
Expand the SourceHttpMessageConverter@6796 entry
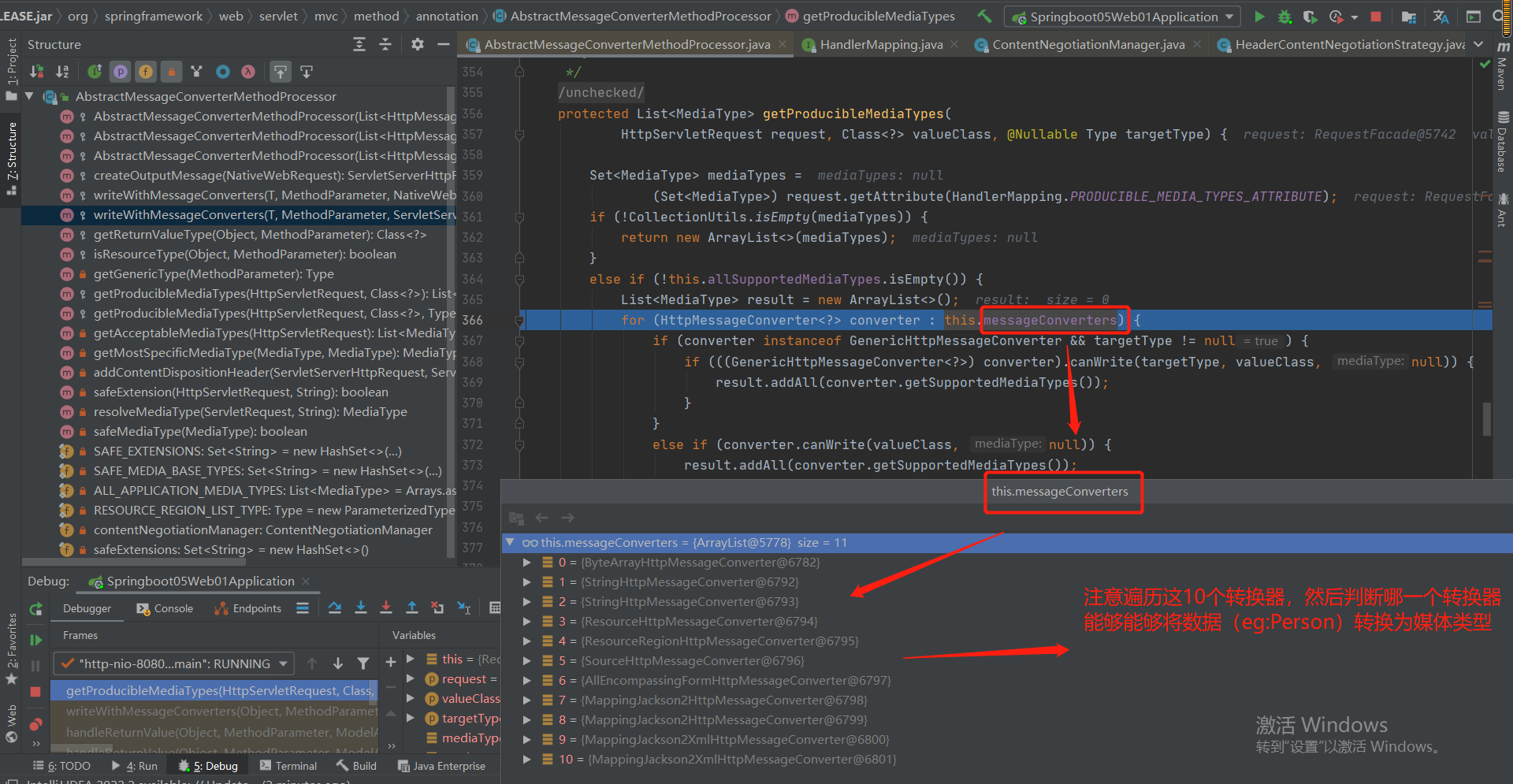(x=526, y=661)
